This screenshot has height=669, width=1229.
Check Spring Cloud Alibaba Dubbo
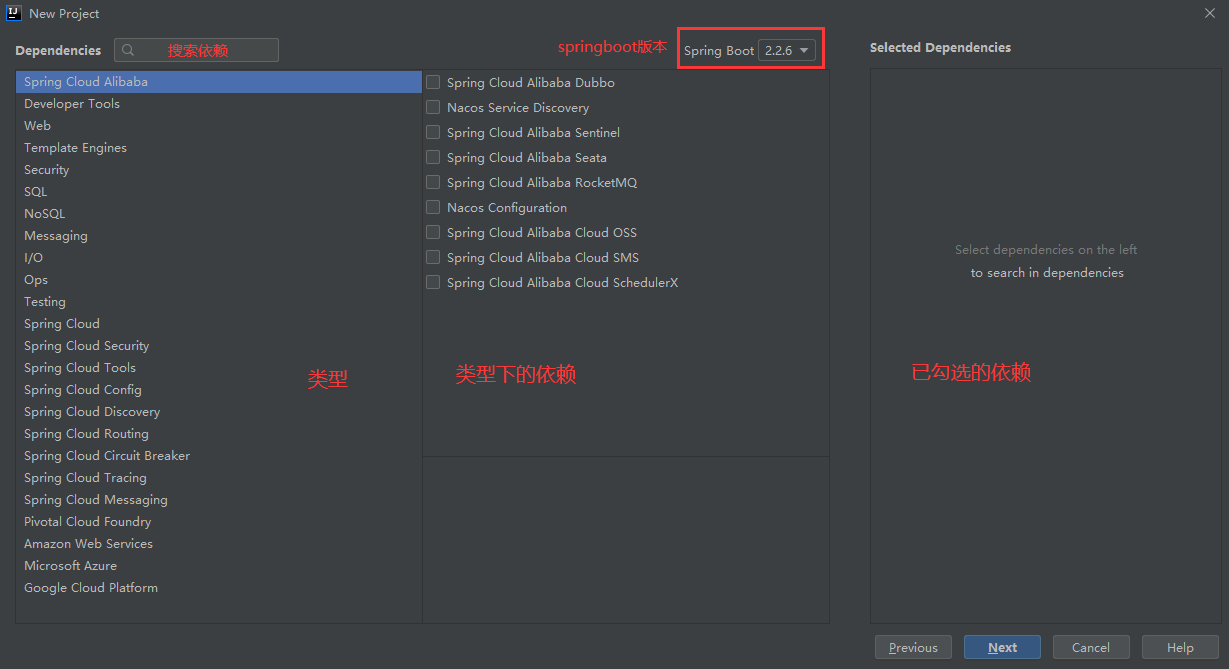tap(433, 82)
